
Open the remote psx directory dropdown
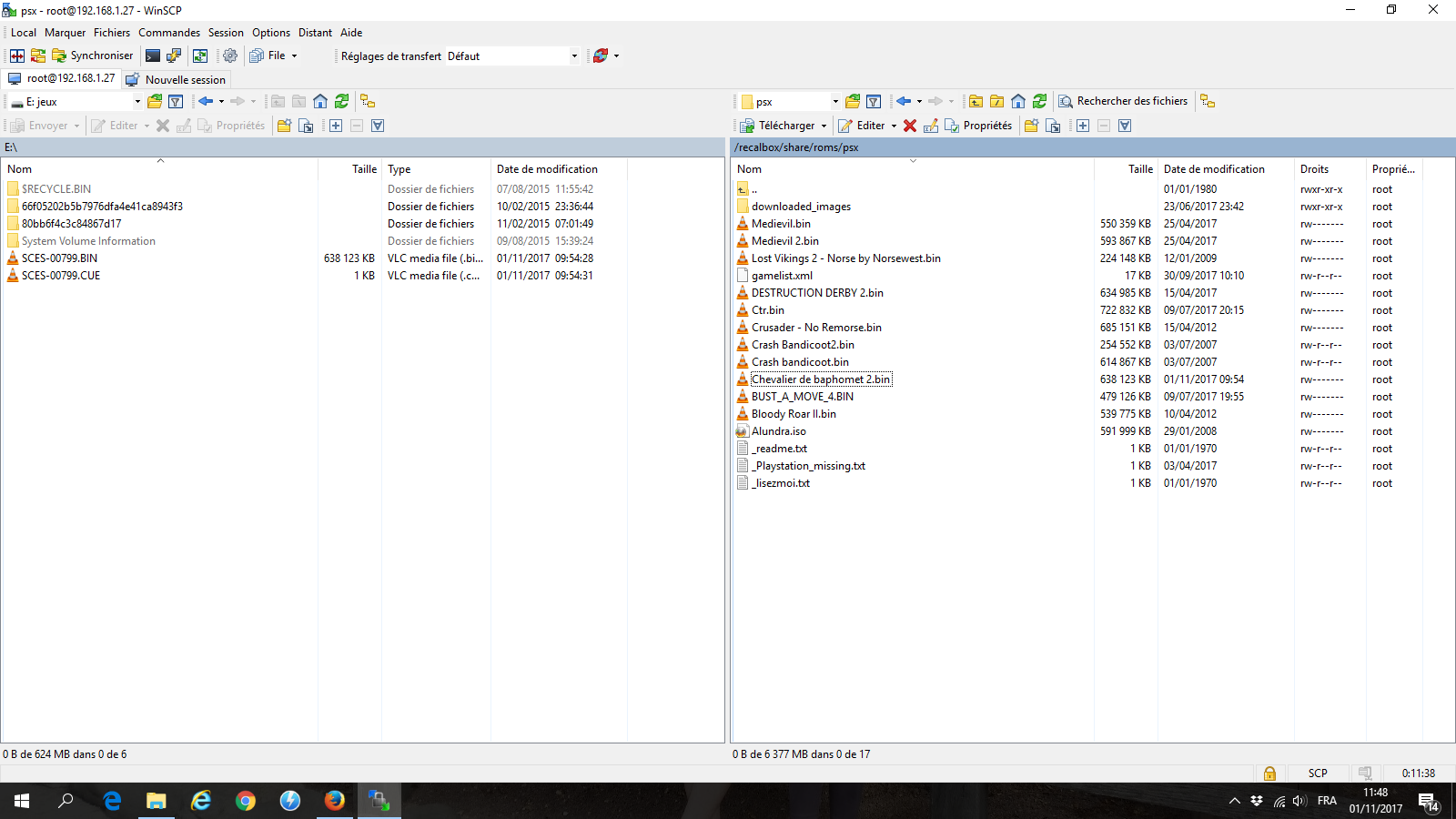click(790, 101)
